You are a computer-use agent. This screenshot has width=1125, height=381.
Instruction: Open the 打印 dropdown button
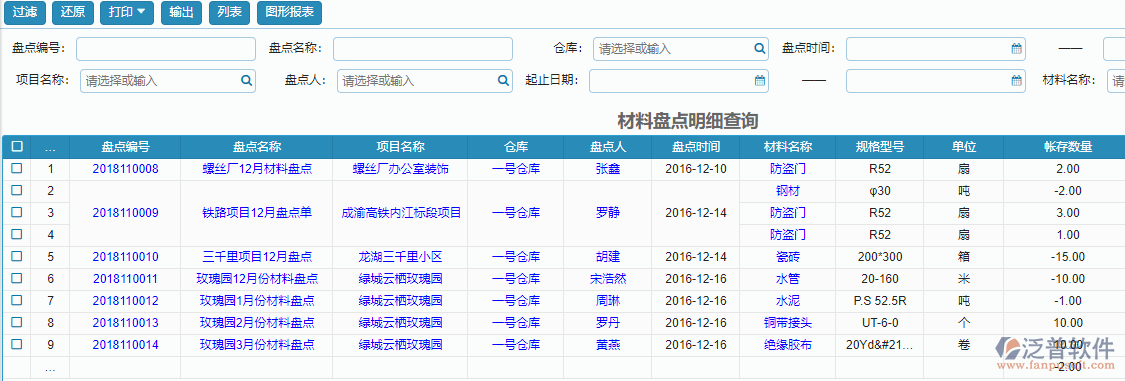coord(126,12)
